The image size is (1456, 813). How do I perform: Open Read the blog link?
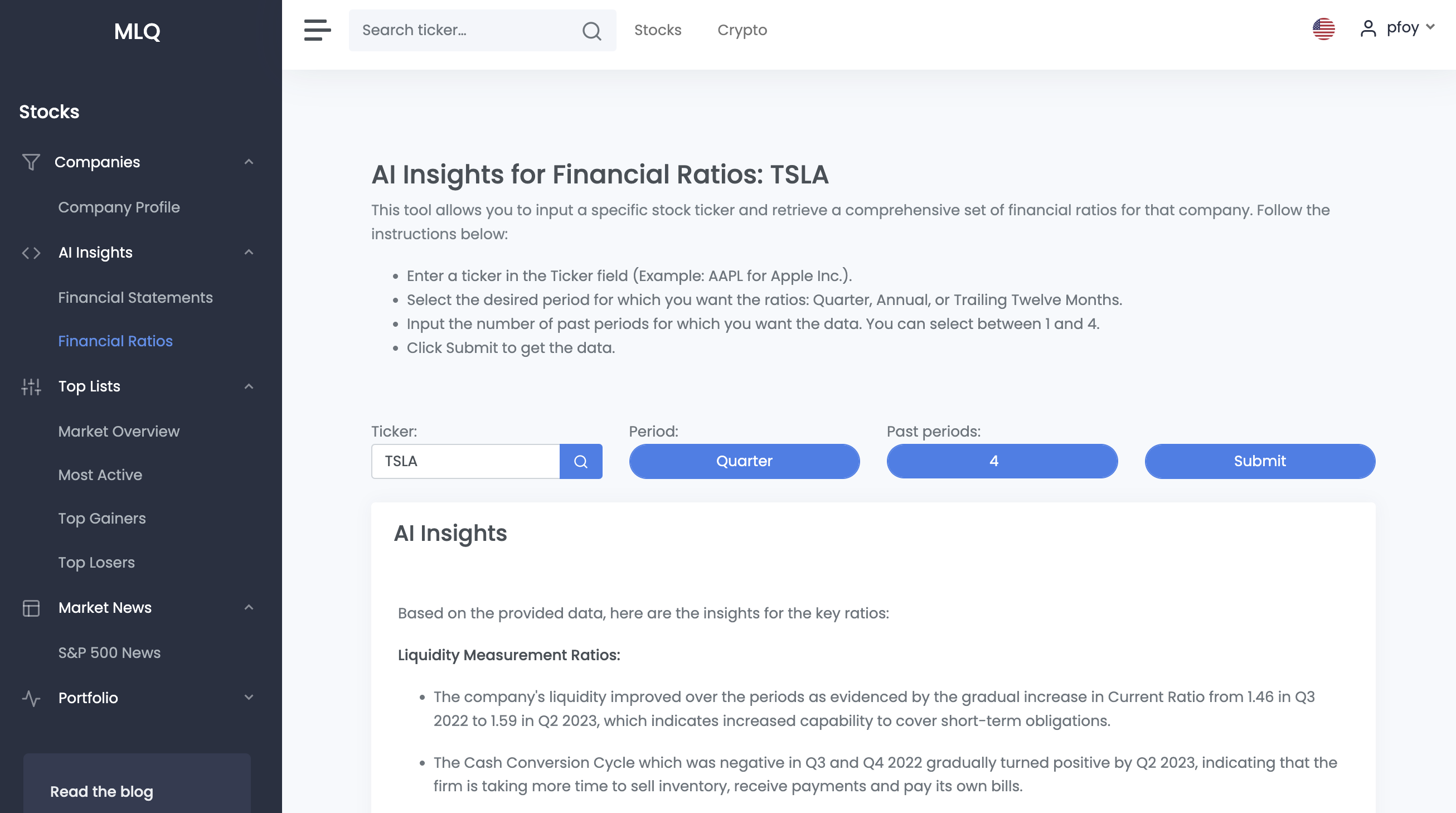[x=101, y=791]
